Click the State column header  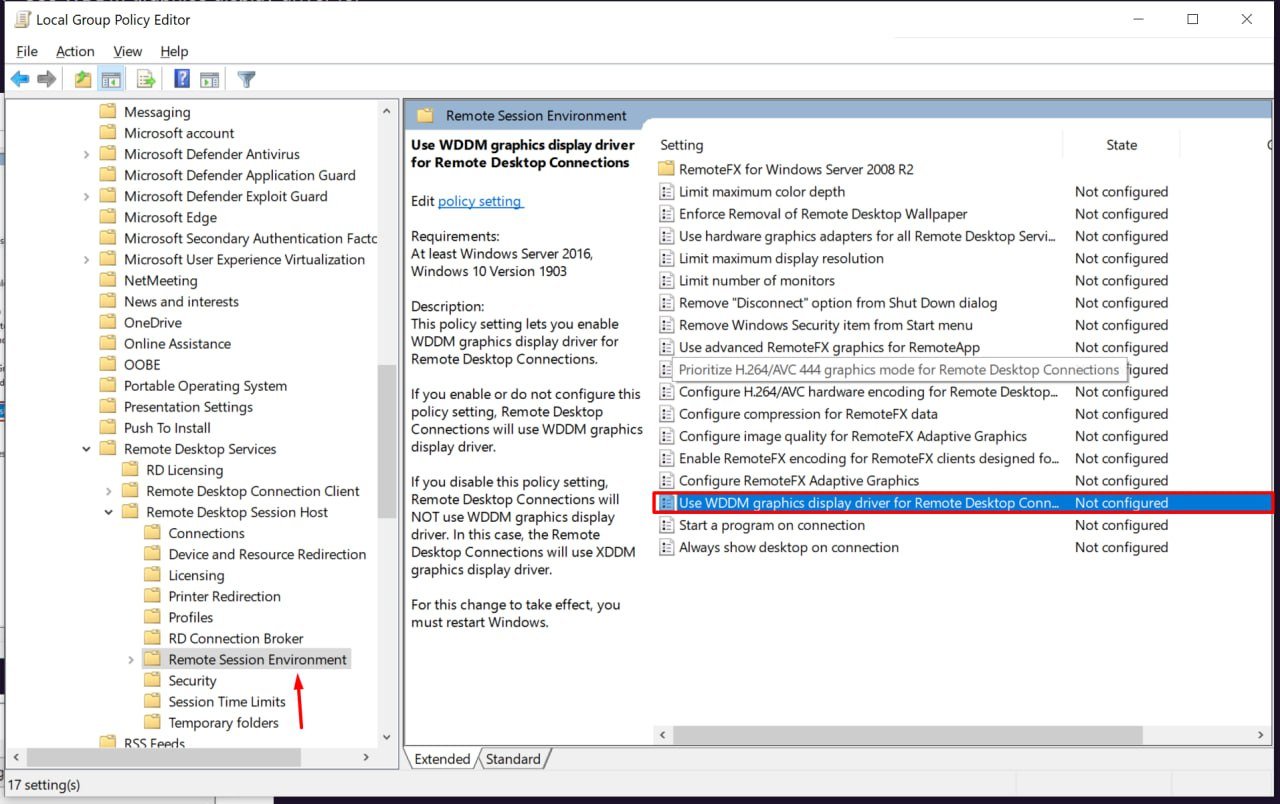1121,145
